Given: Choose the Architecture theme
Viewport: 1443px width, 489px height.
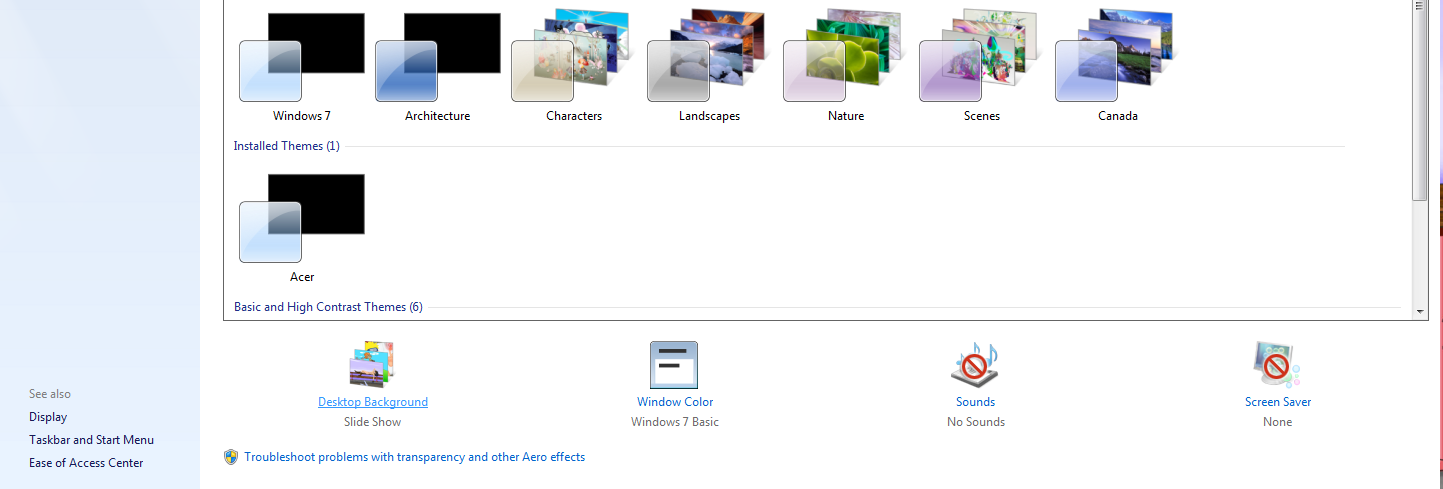Looking at the screenshot, I should pos(438,57).
